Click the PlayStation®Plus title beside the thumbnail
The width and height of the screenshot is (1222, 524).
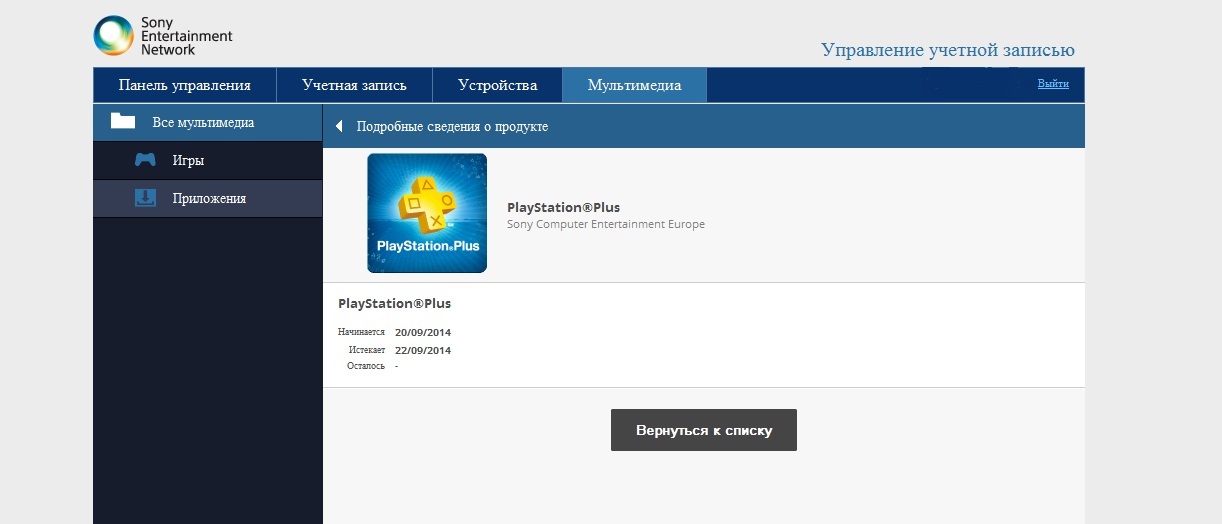pyautogui.click(x=563, y=208)
